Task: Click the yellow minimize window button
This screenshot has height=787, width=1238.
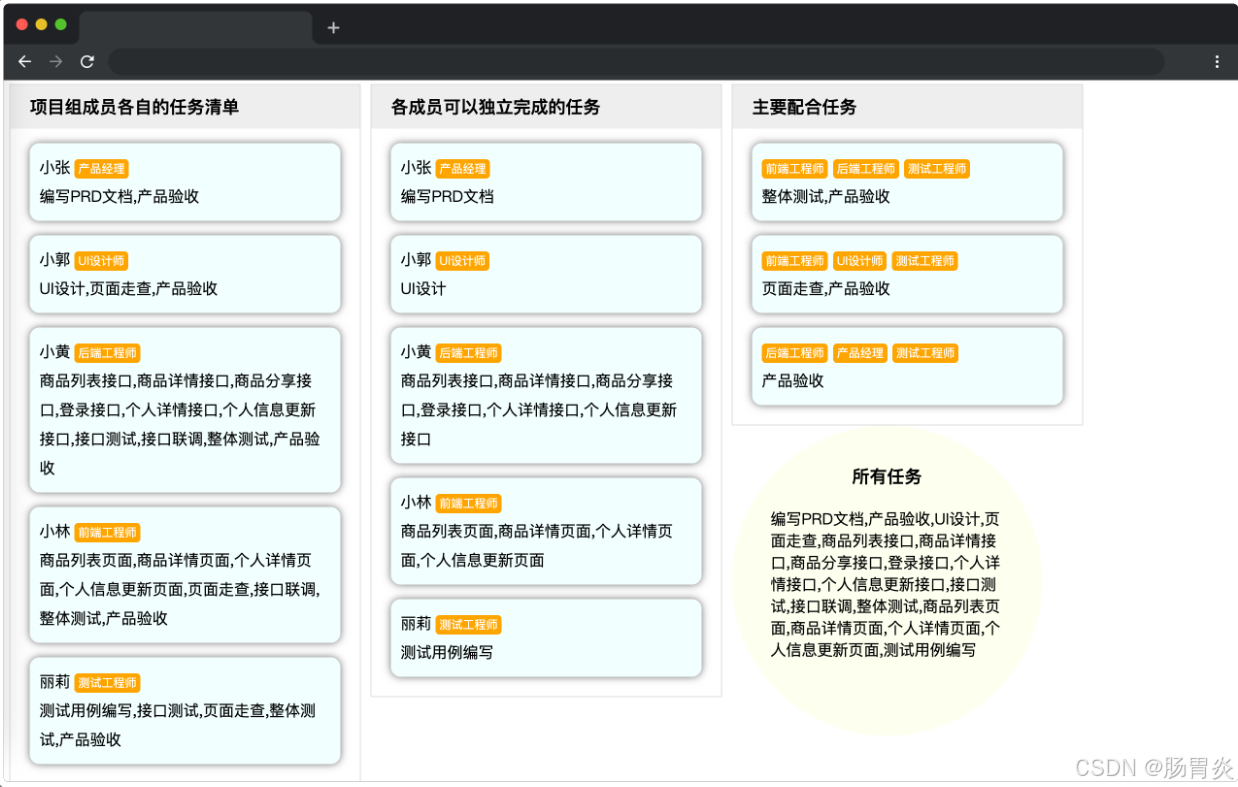Action: click(41, 25)
